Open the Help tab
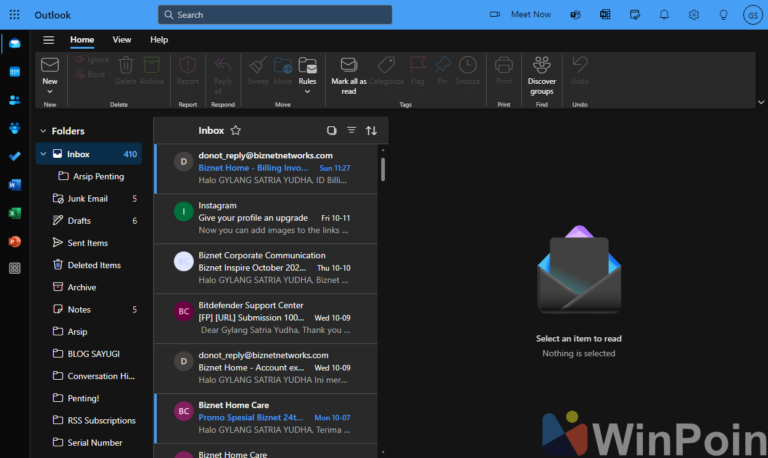 [x=159, y=40]
